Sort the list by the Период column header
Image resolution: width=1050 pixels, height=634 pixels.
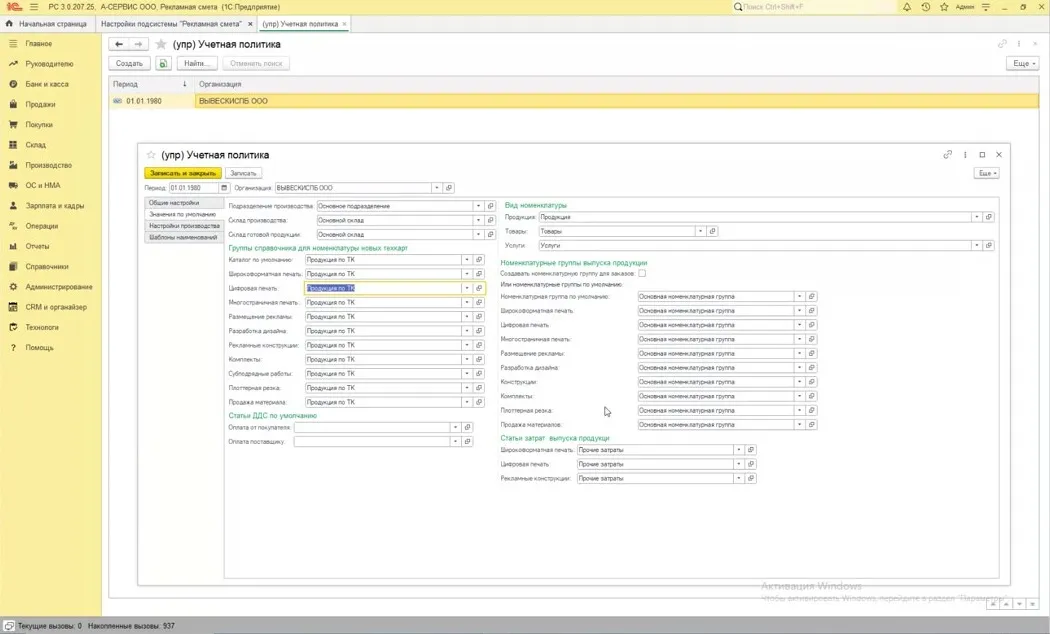click(150, 84)
